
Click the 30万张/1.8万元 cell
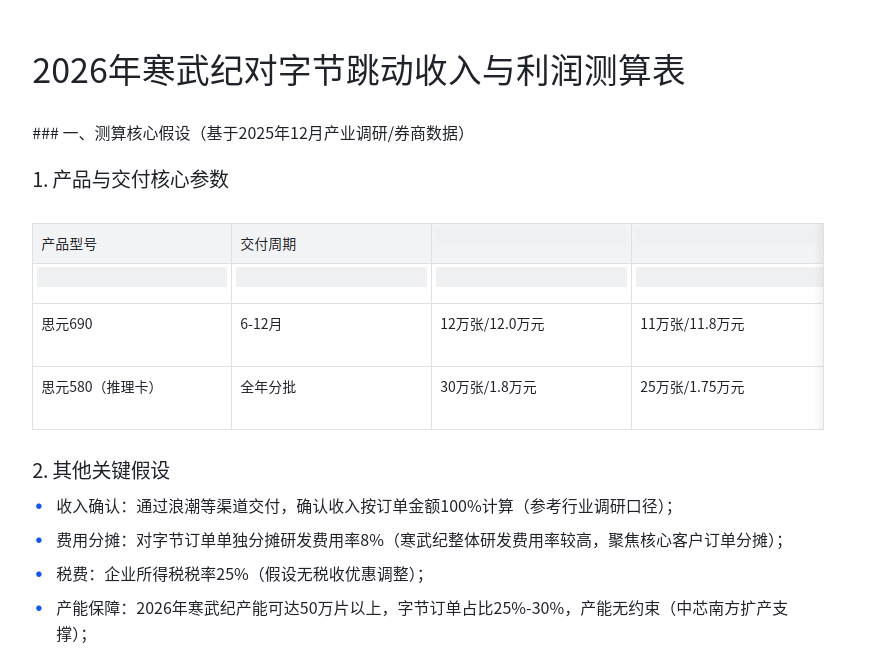tap(488, 387)
